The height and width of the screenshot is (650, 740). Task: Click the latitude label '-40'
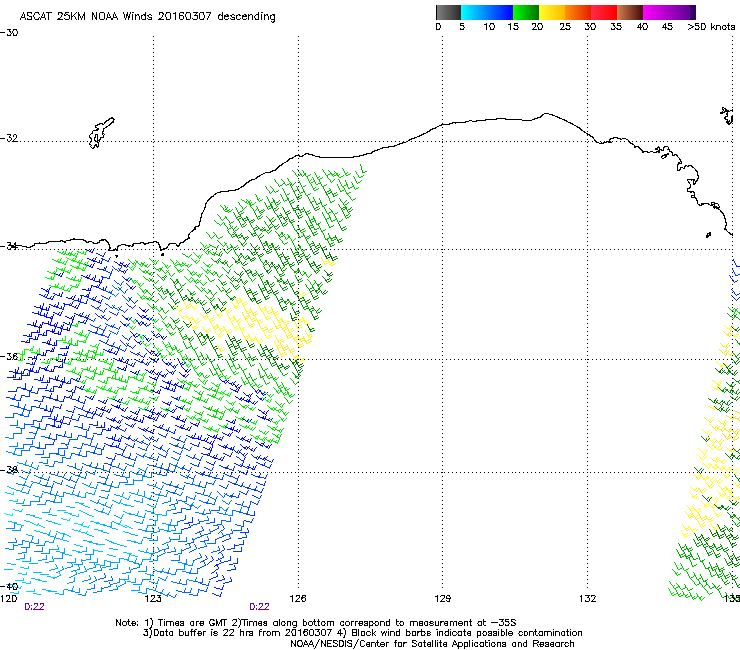point(9,587)
